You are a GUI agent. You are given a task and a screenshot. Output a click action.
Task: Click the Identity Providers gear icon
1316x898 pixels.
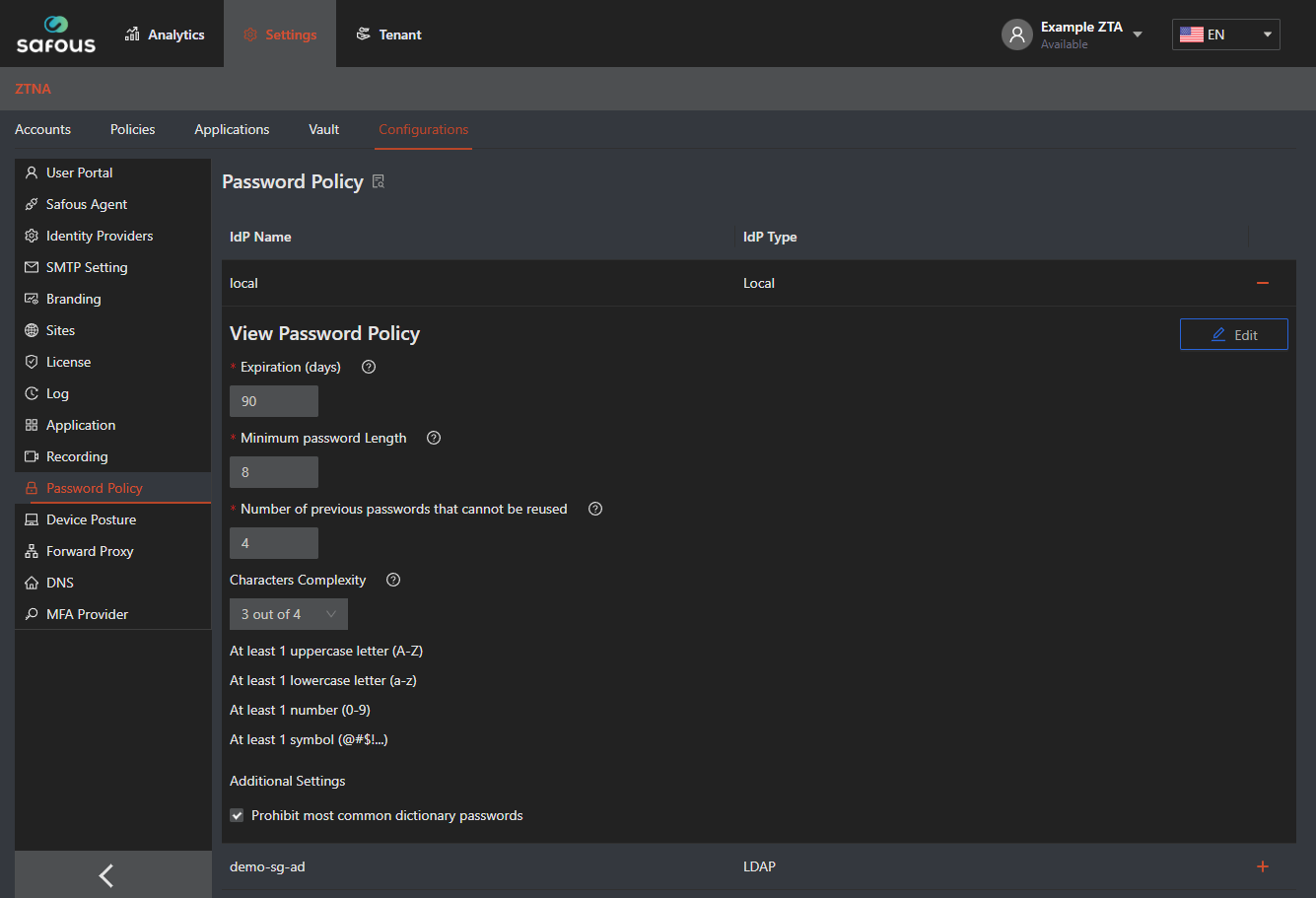(32, 236)
